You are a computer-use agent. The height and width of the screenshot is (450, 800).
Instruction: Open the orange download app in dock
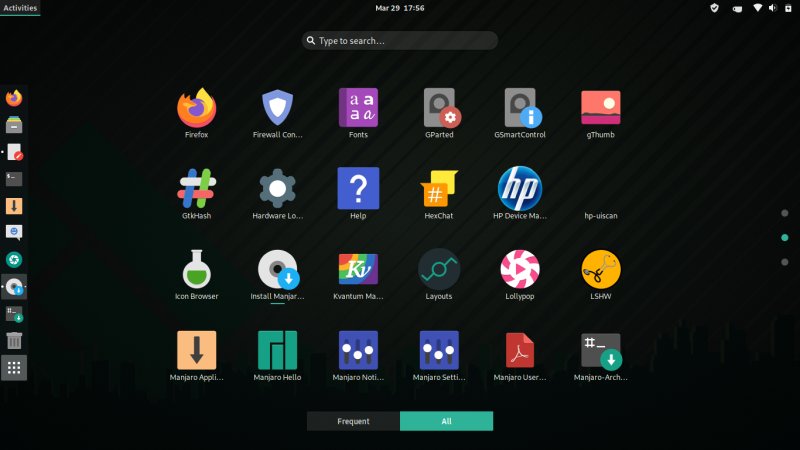tap(14, 206)
